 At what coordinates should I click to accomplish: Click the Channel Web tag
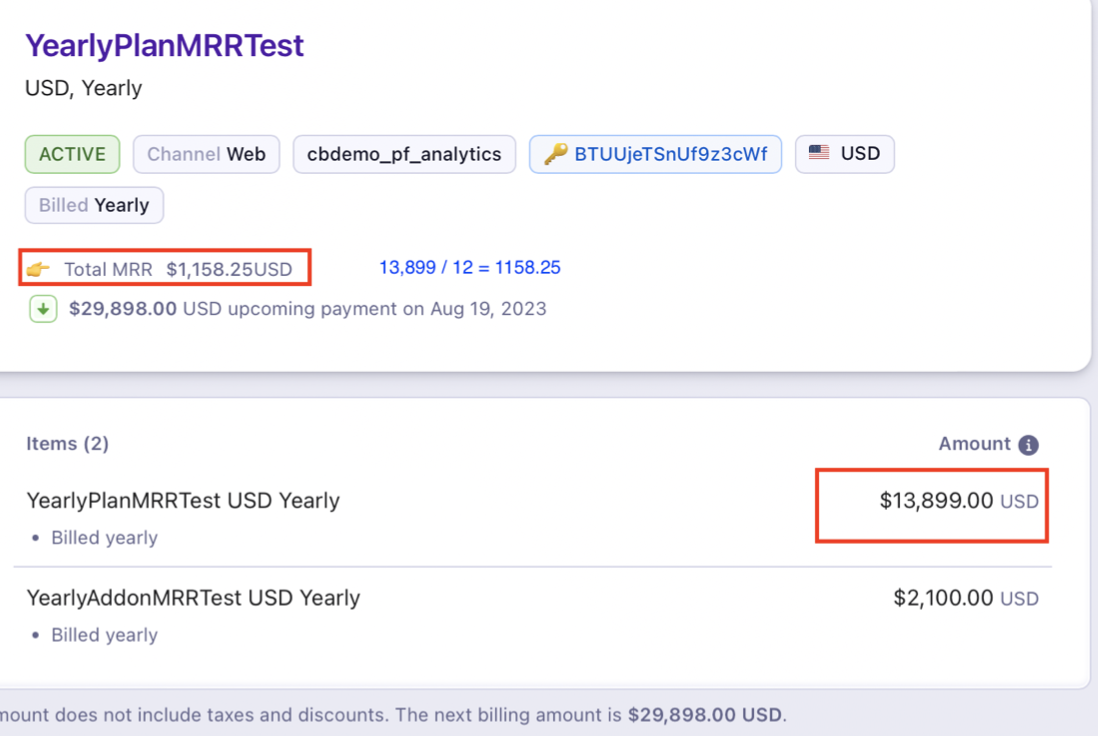(206, 154)
